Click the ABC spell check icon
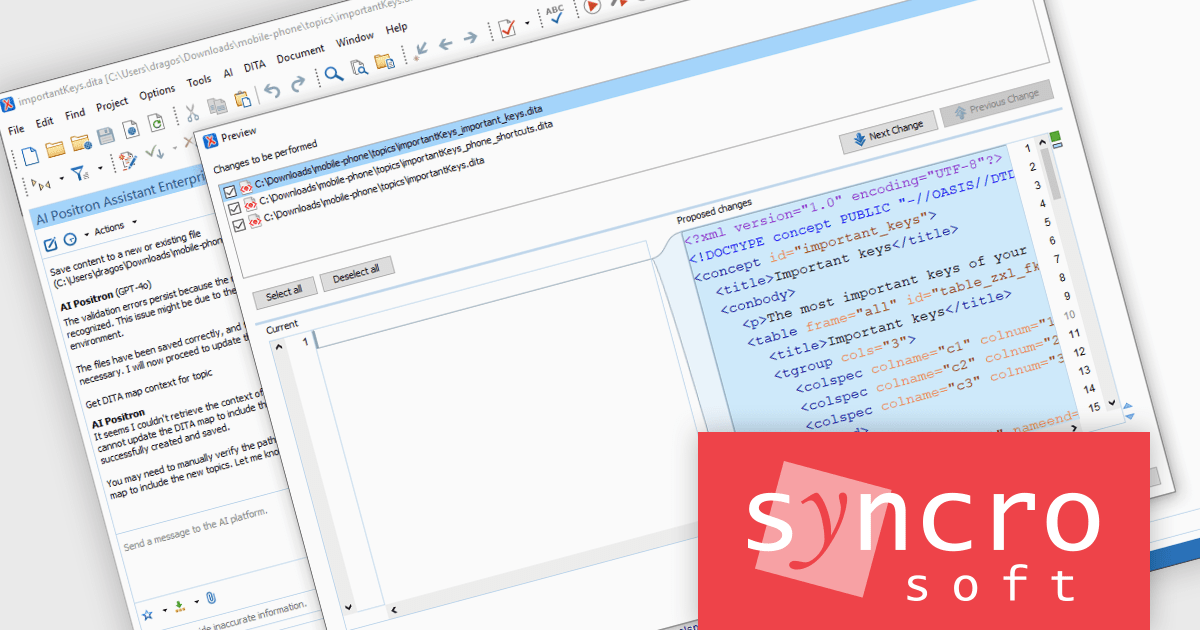Image resolution: width=1200 pixels, height=630 pixels. (x=554, y=13)
